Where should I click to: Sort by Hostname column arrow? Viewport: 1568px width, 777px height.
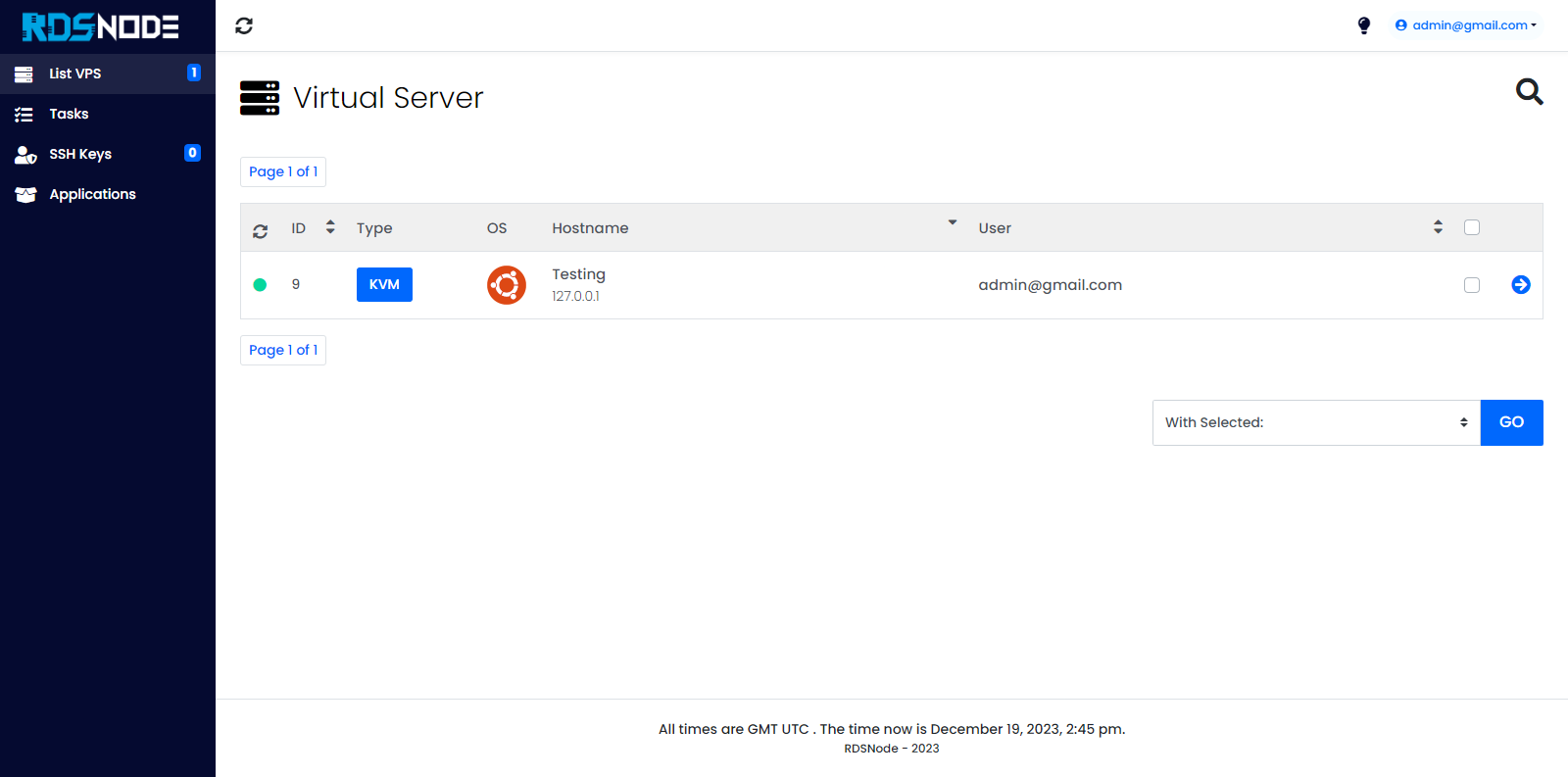pos(952,223)
